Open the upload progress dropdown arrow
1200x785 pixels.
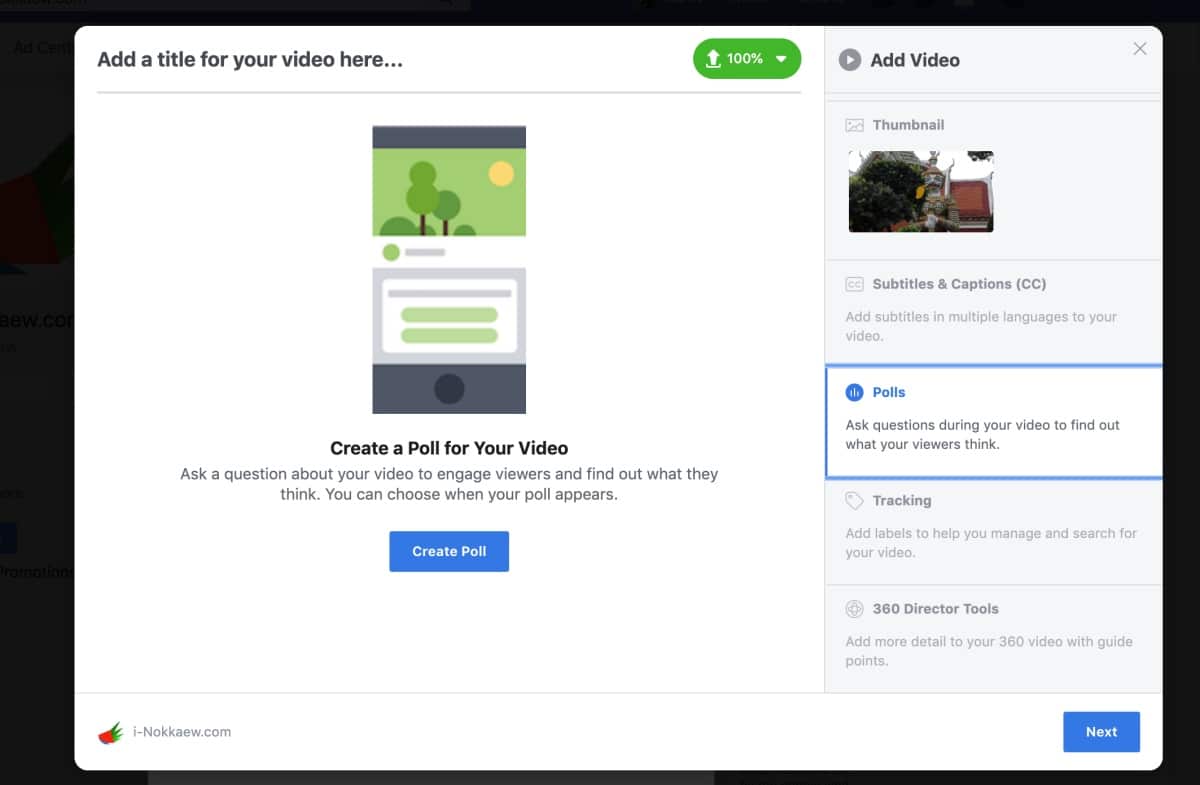pos(781,59)
